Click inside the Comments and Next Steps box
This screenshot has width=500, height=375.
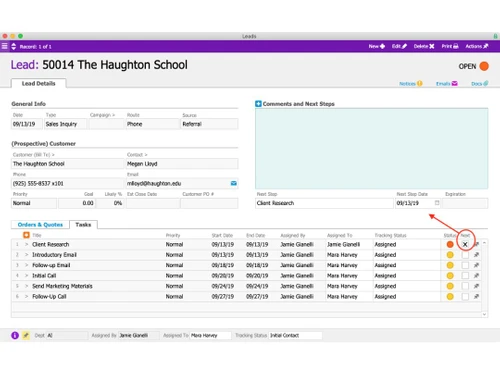coord(372,149)
